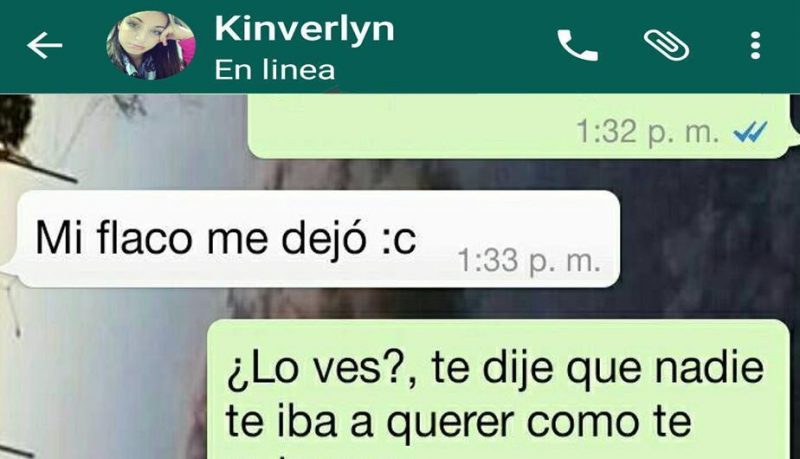Select the '¿Lo ves?' outgoing message
This screenshot has width=800, height=459.
pos(500,389)
